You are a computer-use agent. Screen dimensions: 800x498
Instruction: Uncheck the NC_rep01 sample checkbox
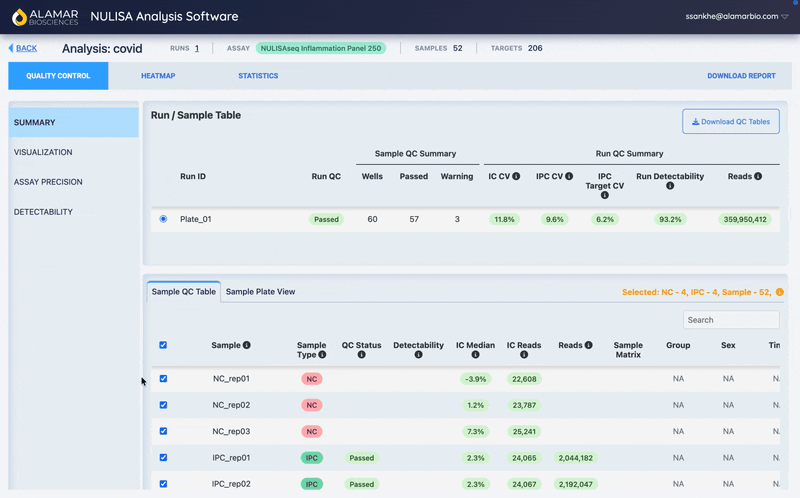(163, 379)
